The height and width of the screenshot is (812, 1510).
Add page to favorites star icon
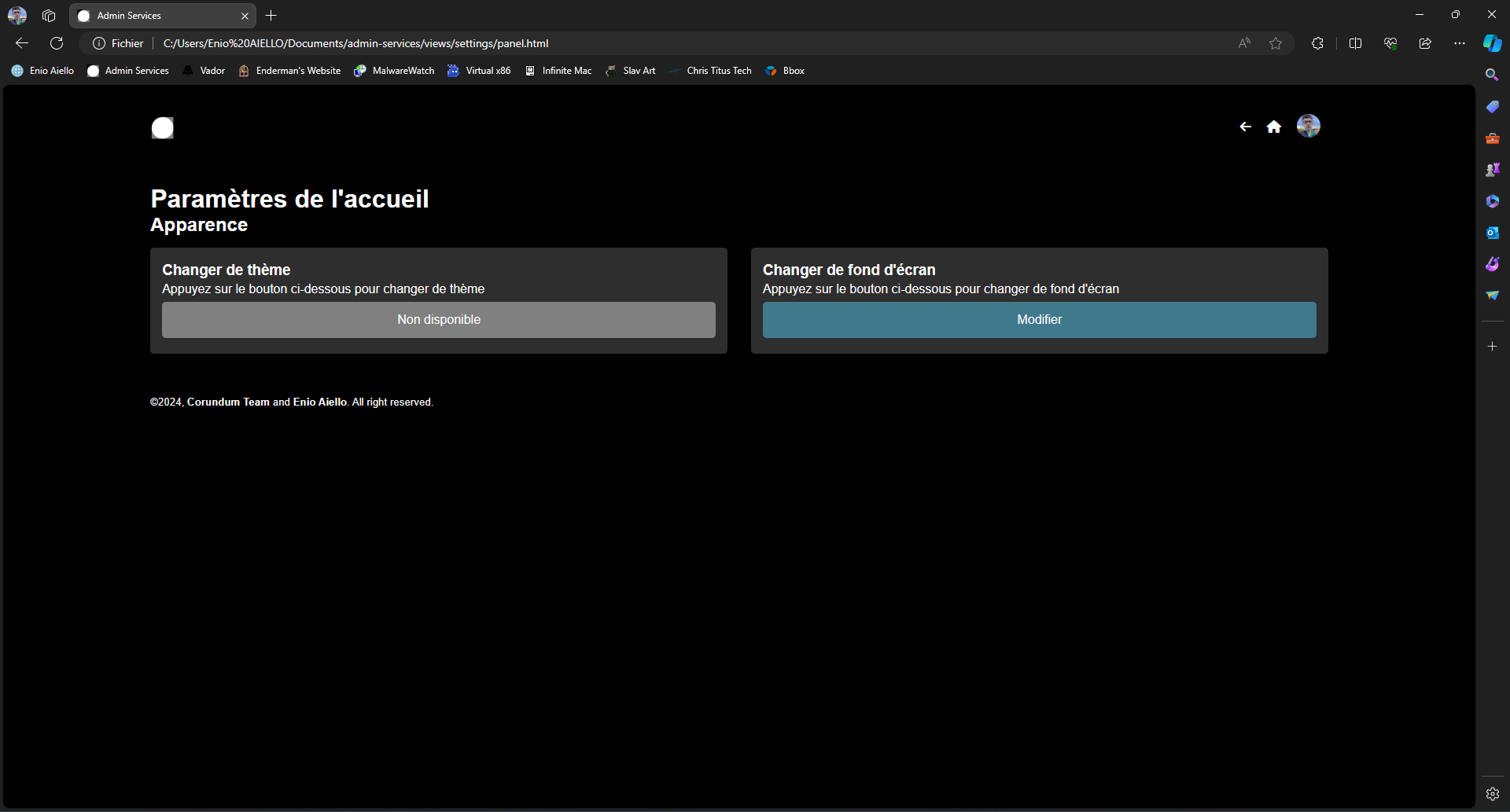[x=1276, y=43]
